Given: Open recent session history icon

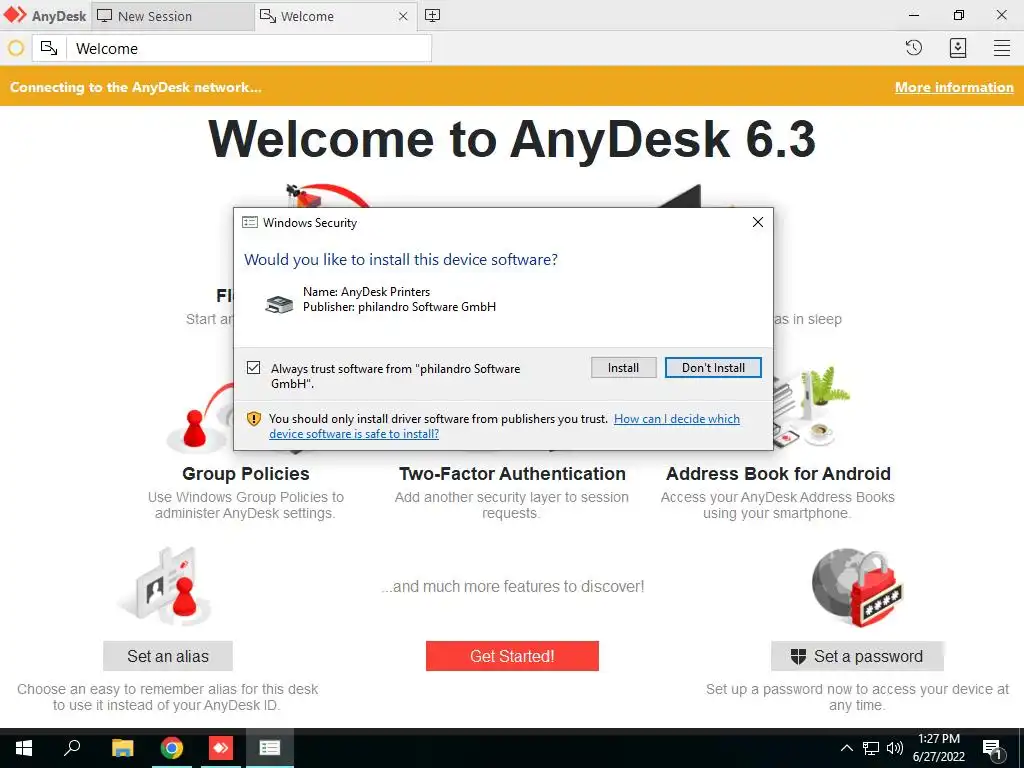Looking at the screenshot, I should pos(914,48).
